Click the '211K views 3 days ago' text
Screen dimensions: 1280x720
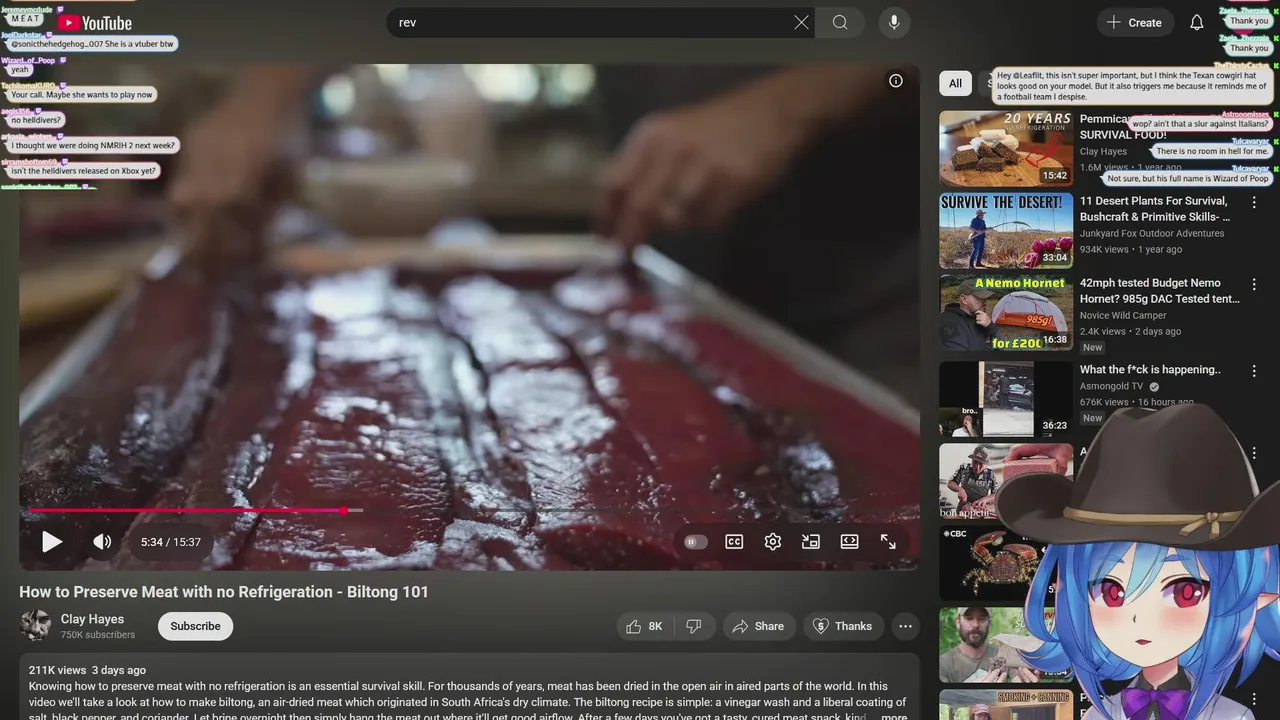pos(87,670)
